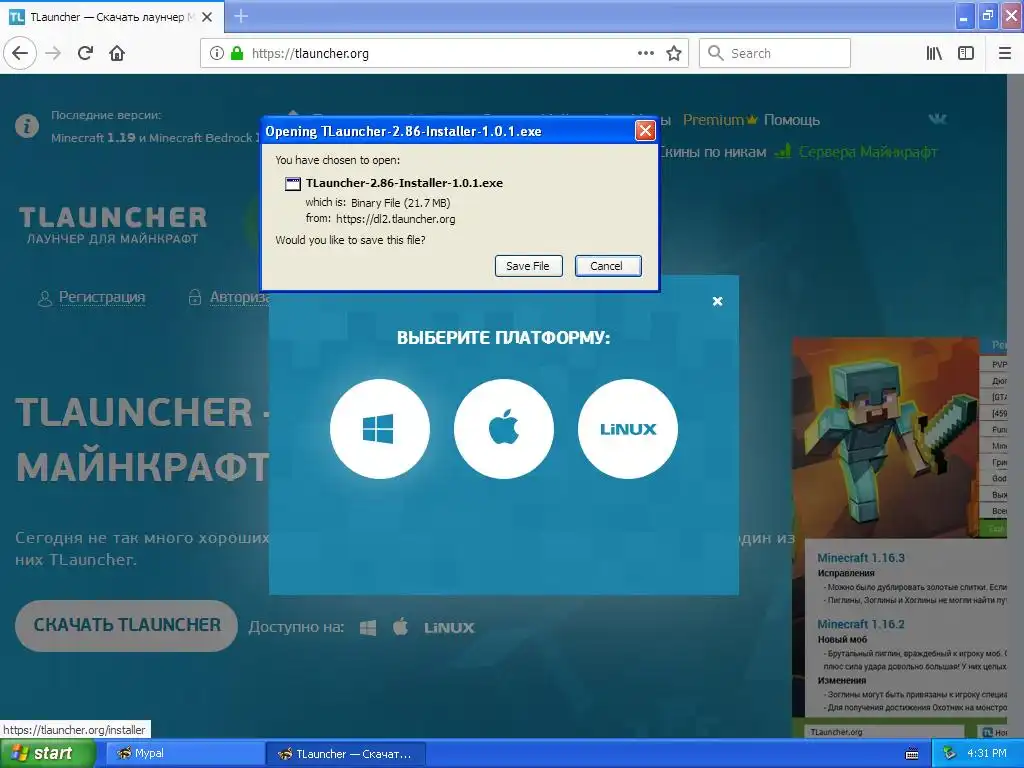Image resolution: width=1024 pixels, height=768 pixels.
Task: Click the СКАЧАТЬ TLAUNCHER download button
Action: [x=126, y=625]
